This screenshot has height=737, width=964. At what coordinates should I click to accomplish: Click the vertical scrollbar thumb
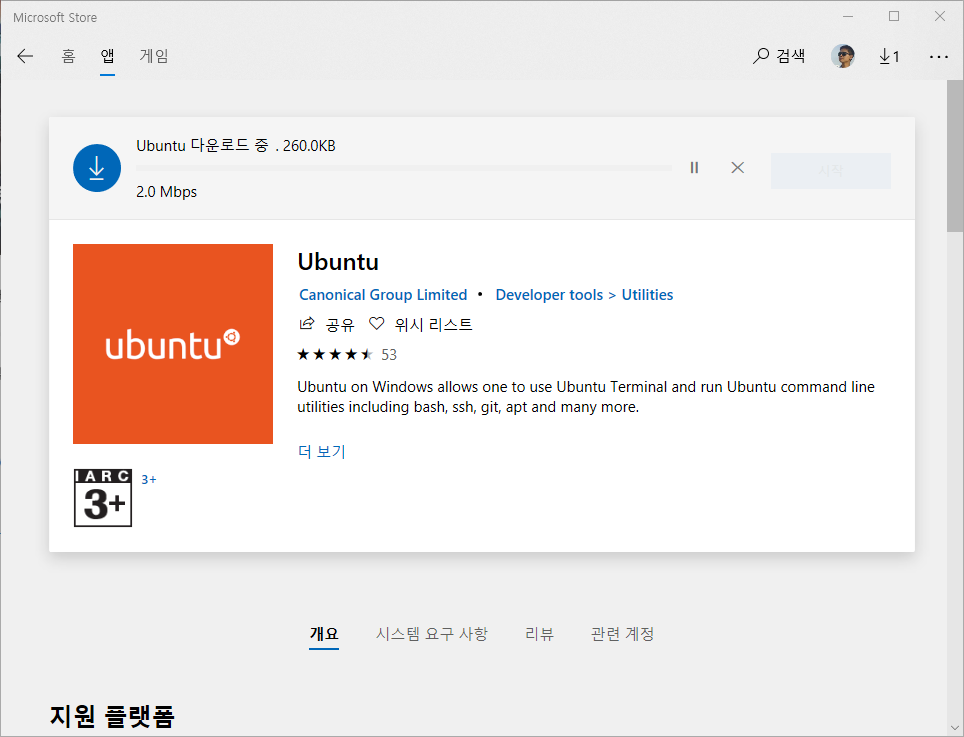point(955,156)
